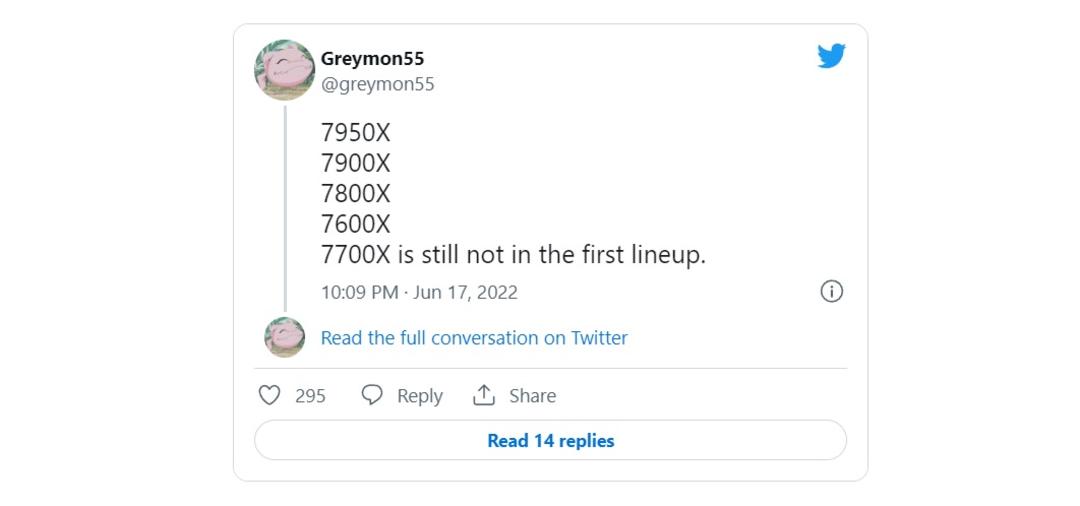The width and height of the screenshot is (1080, 506).
Task: Open Read the full conversation on Twitter
Action: point(474,338)
